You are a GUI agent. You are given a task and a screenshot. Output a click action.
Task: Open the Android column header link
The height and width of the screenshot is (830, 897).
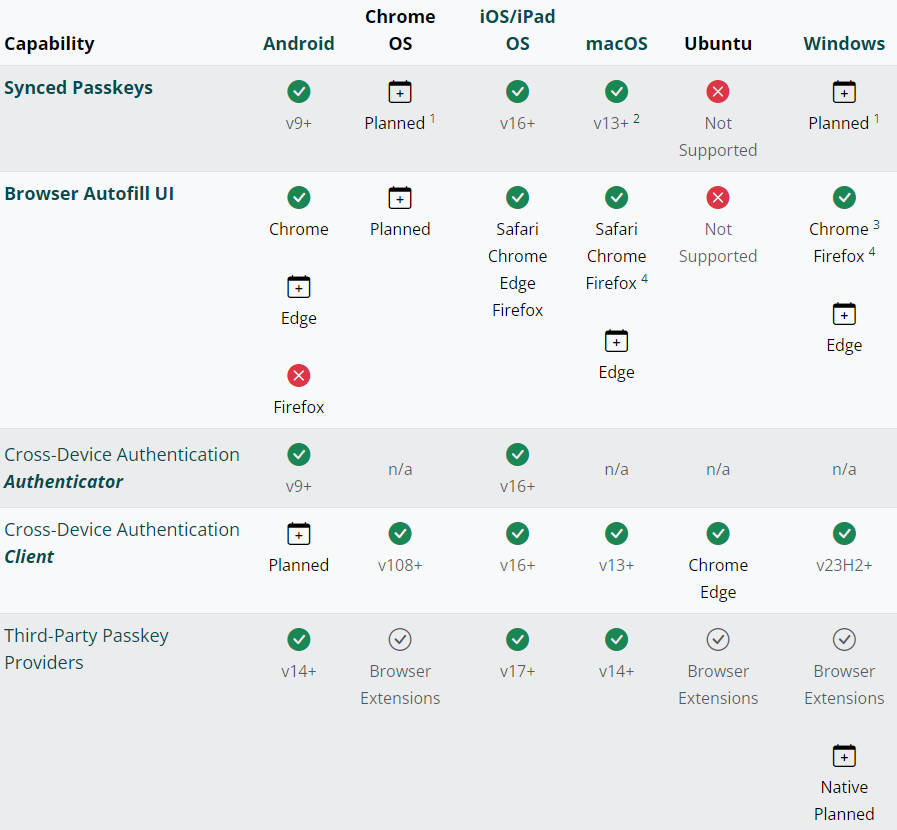pos(299,43)
